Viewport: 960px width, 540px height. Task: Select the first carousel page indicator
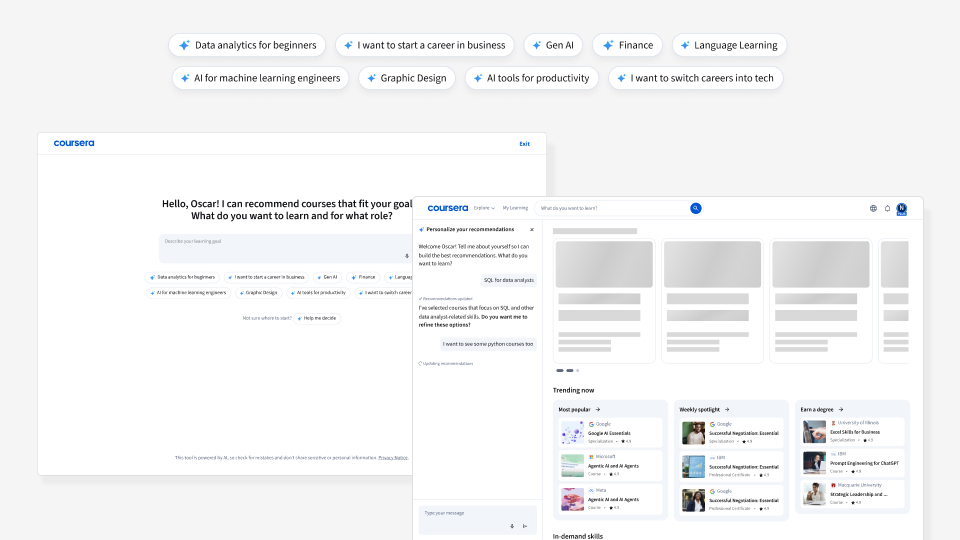[x=560, y=370]
